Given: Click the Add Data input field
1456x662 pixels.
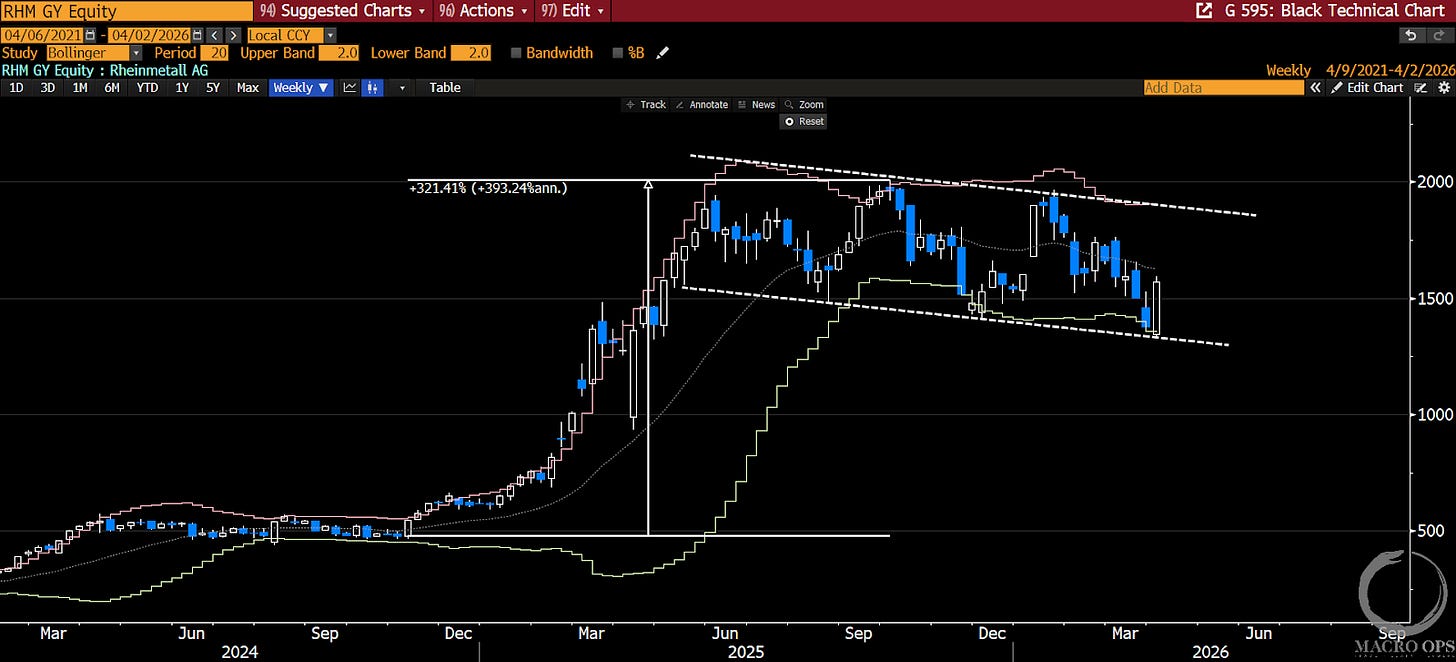Looking at the screenshot, I should (1224, 87).
